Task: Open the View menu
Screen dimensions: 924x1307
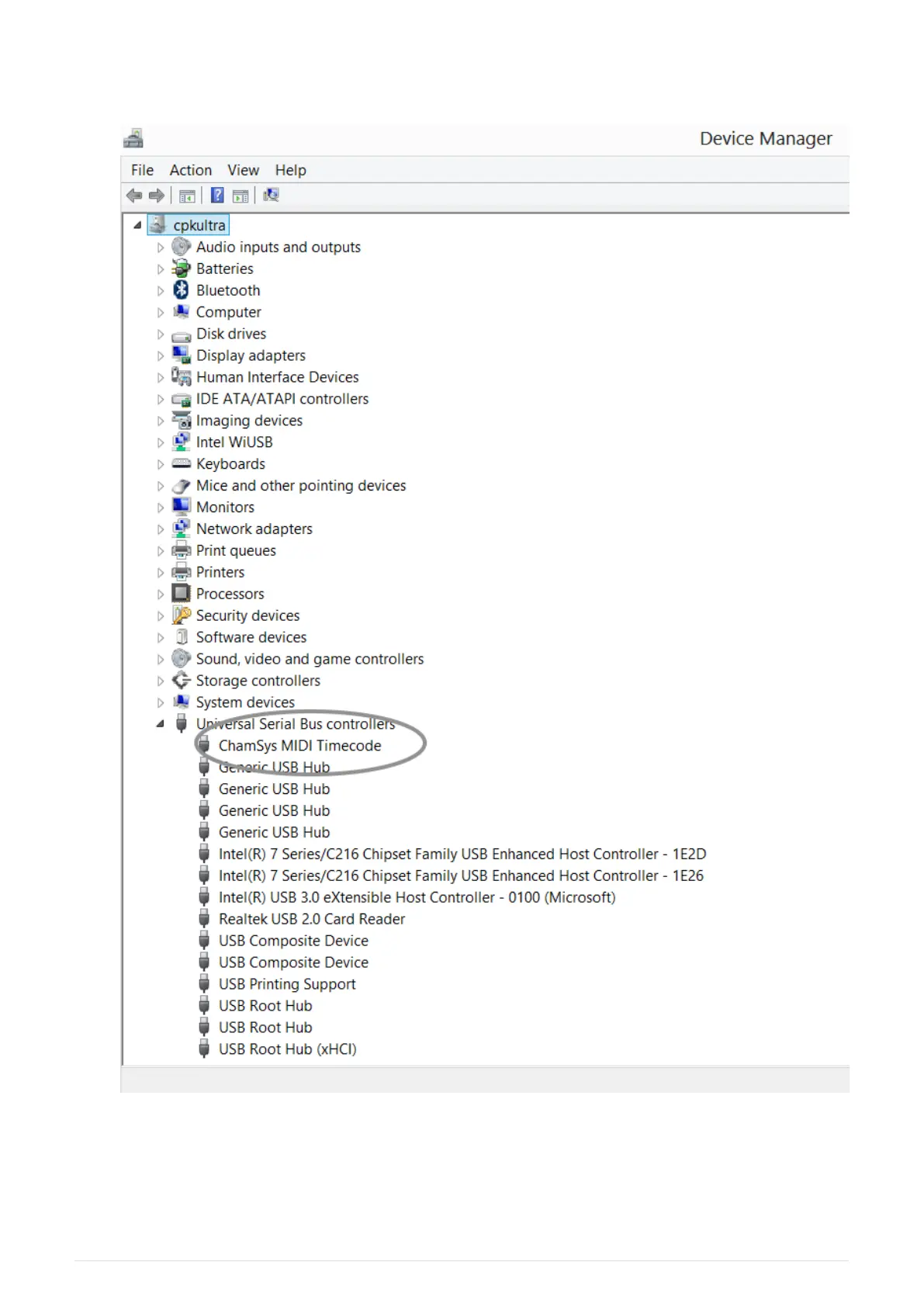Action: [x=243, y=170]
